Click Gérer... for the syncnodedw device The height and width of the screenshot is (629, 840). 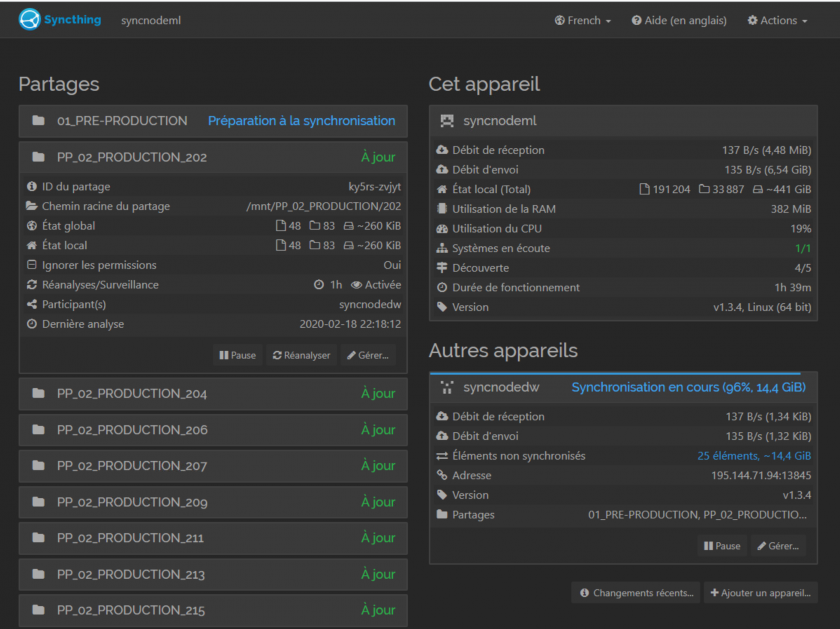click(778, 546)
